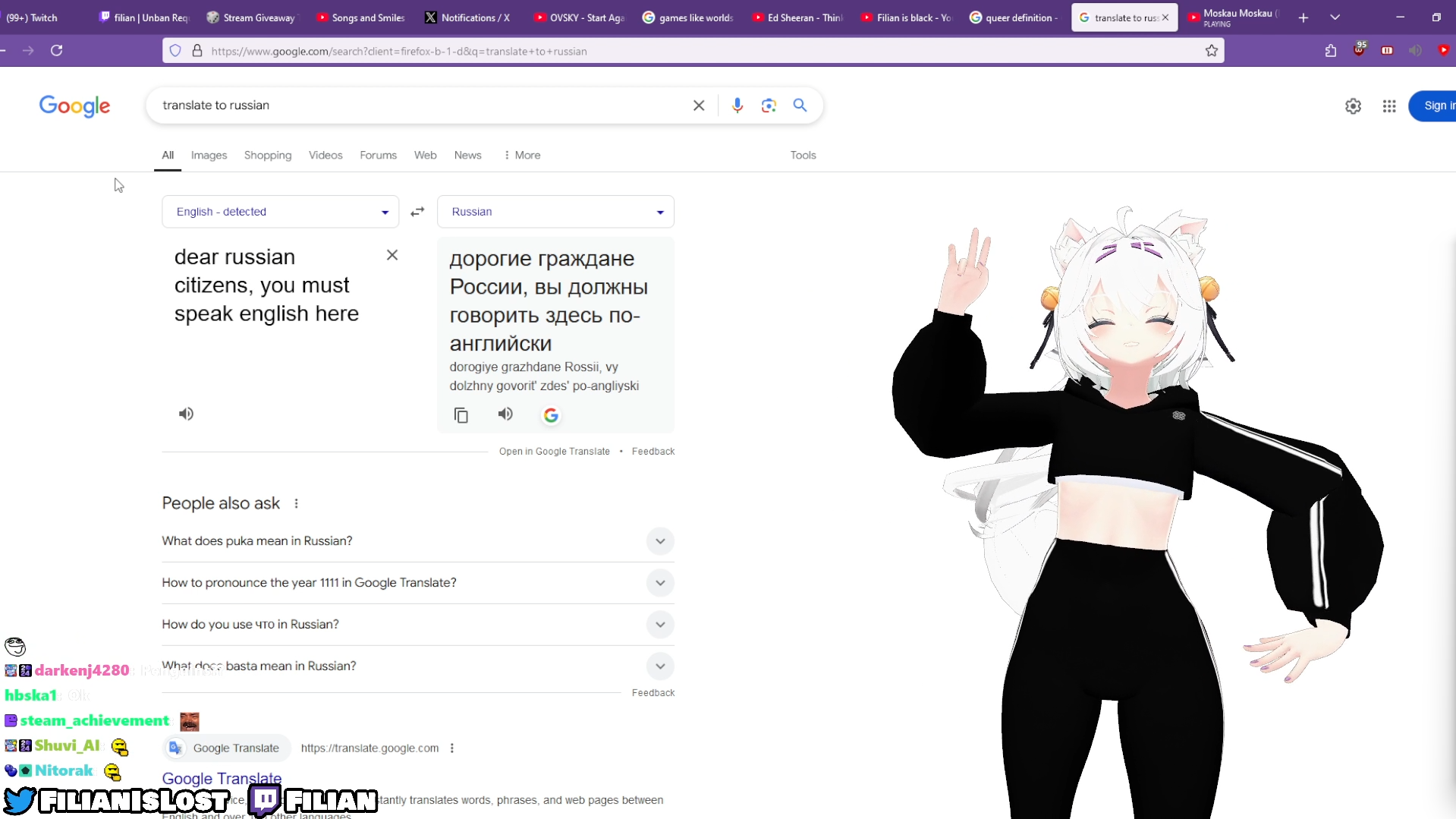Send Feedback on the translation box
This screenshot has height=819, width=1456.
click(653, 452)
